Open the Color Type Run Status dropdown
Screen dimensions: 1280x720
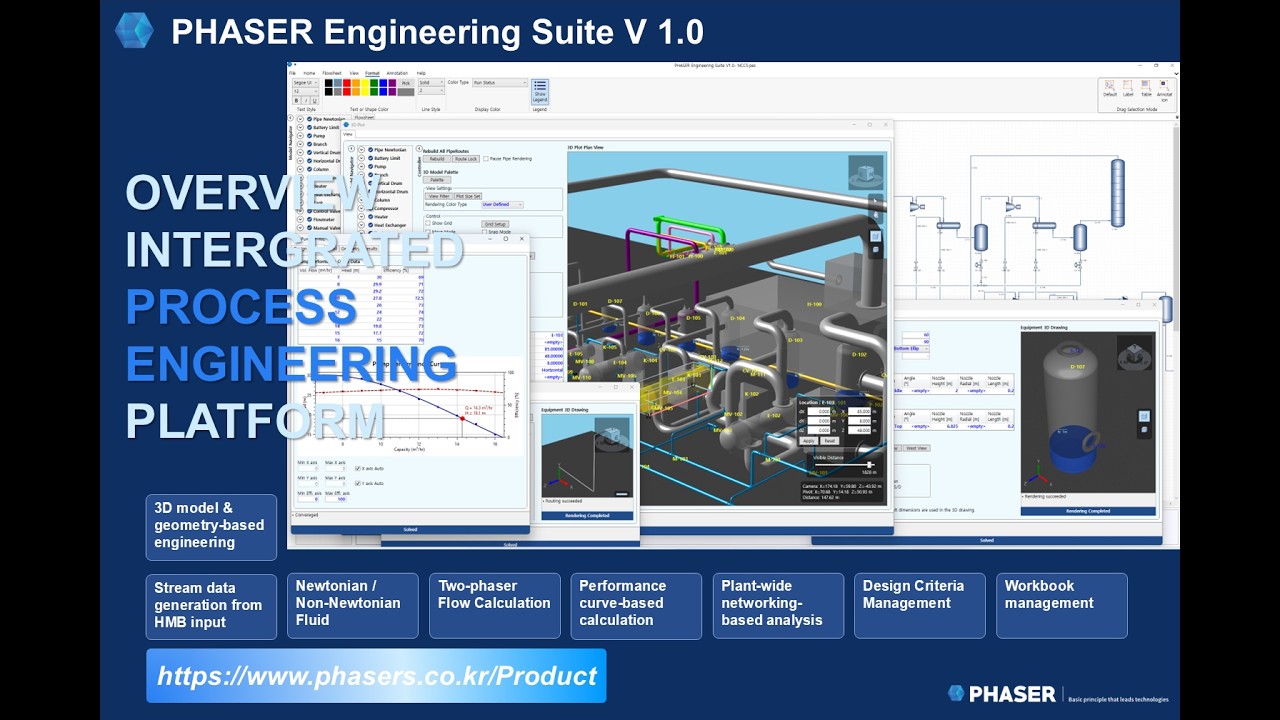click(x=500, y=83)
